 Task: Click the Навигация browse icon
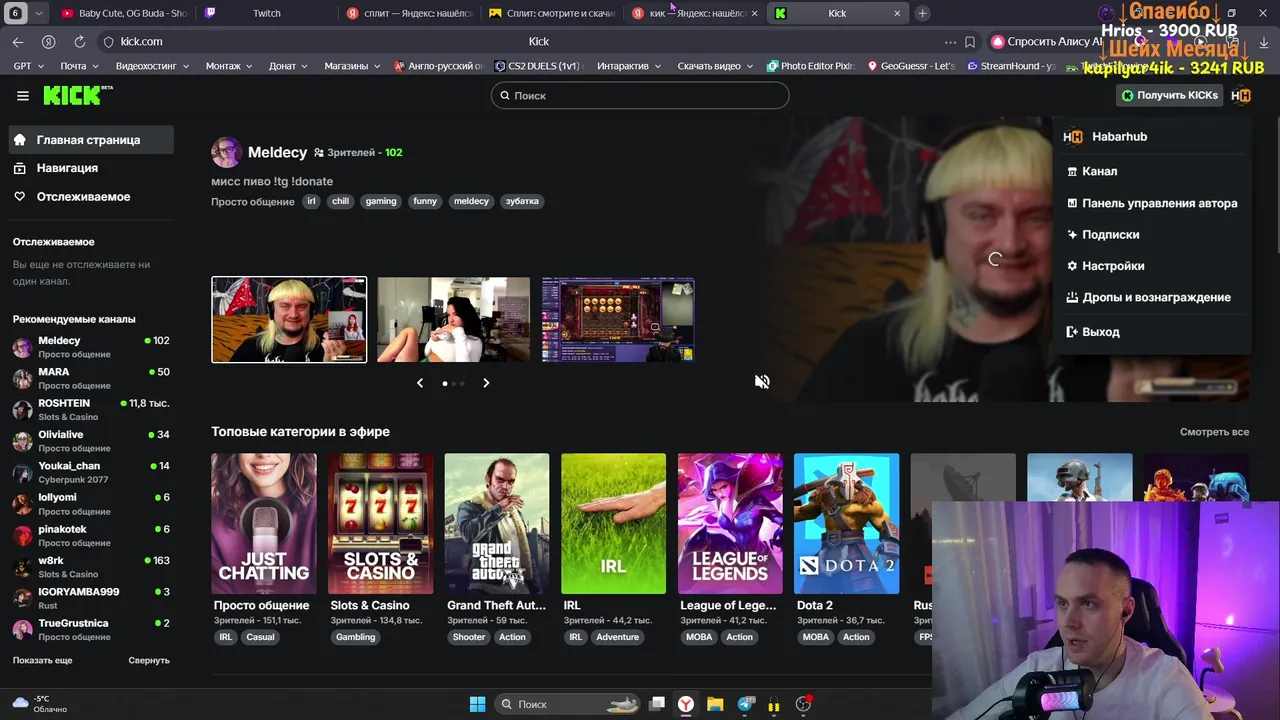tap(20, 168)
